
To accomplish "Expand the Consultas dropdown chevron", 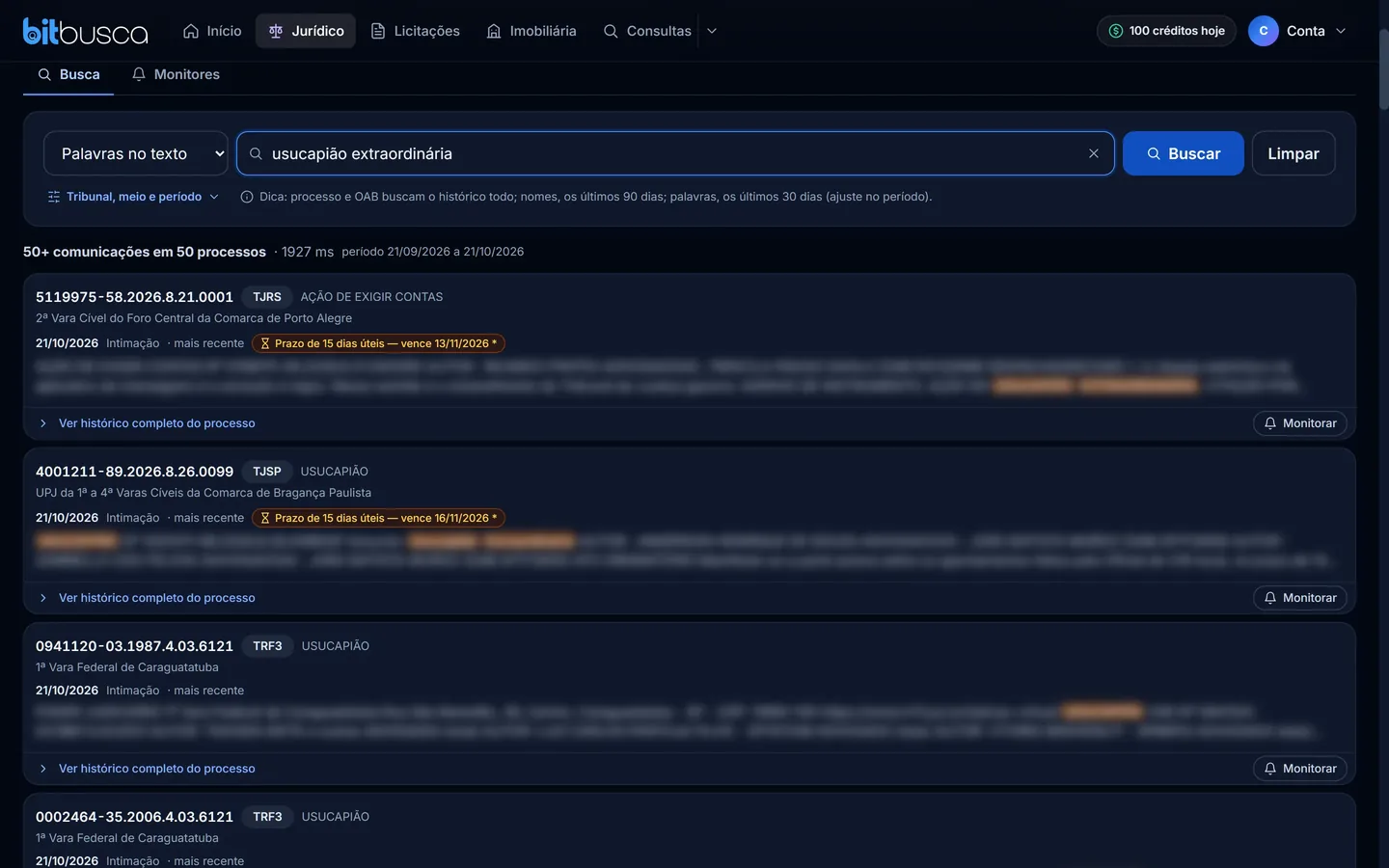I will point(712,31).
